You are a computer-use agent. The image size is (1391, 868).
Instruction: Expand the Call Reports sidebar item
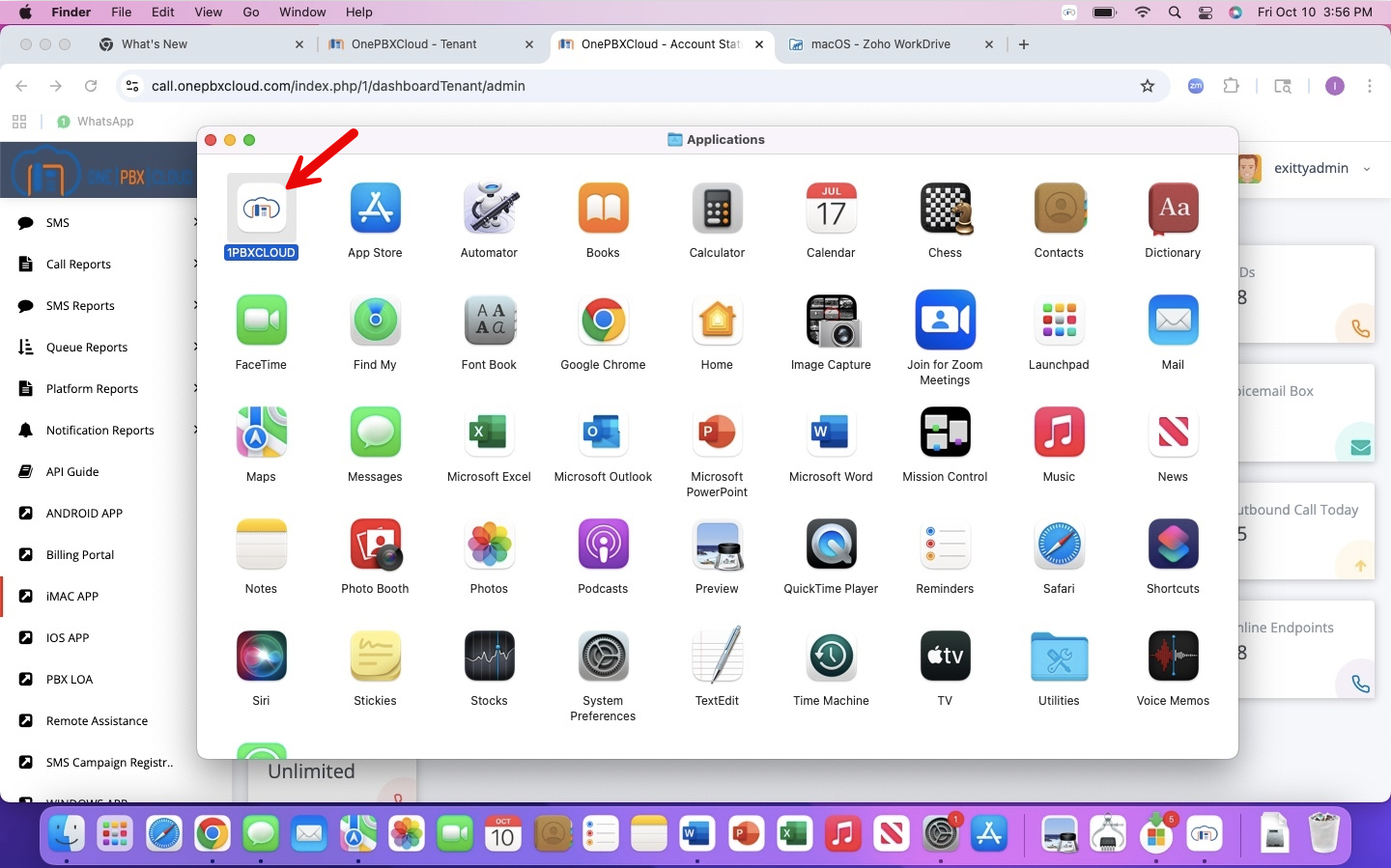click(x=78, y=265)
